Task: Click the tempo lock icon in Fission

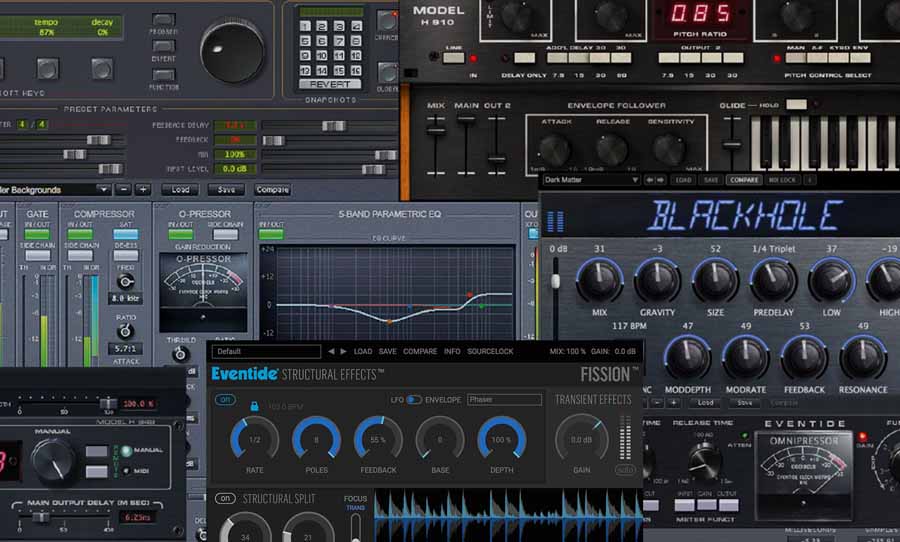Action: [x=255, y=406]
